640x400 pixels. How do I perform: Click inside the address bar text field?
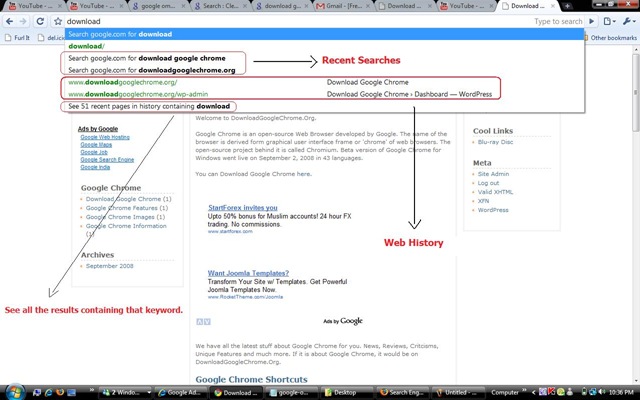coord(300,21)
